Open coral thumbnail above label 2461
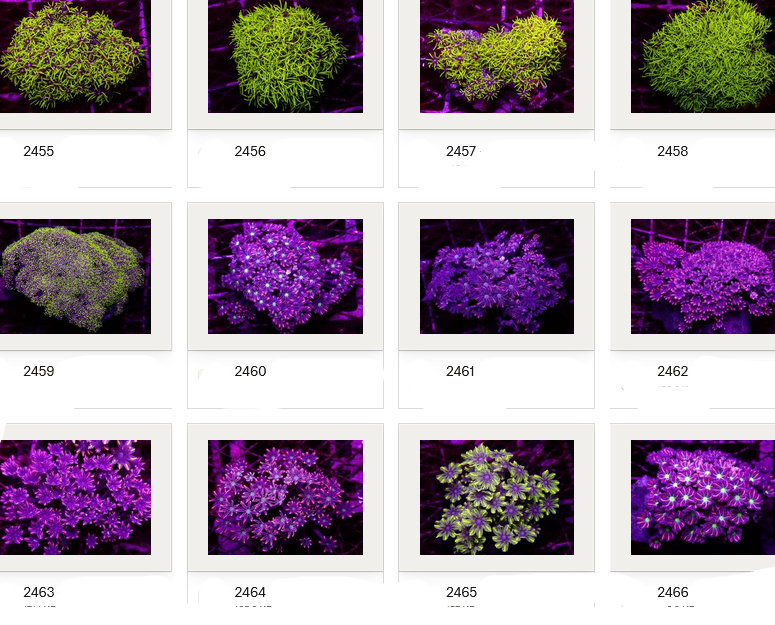775x625 pixels. pos(497,276)
